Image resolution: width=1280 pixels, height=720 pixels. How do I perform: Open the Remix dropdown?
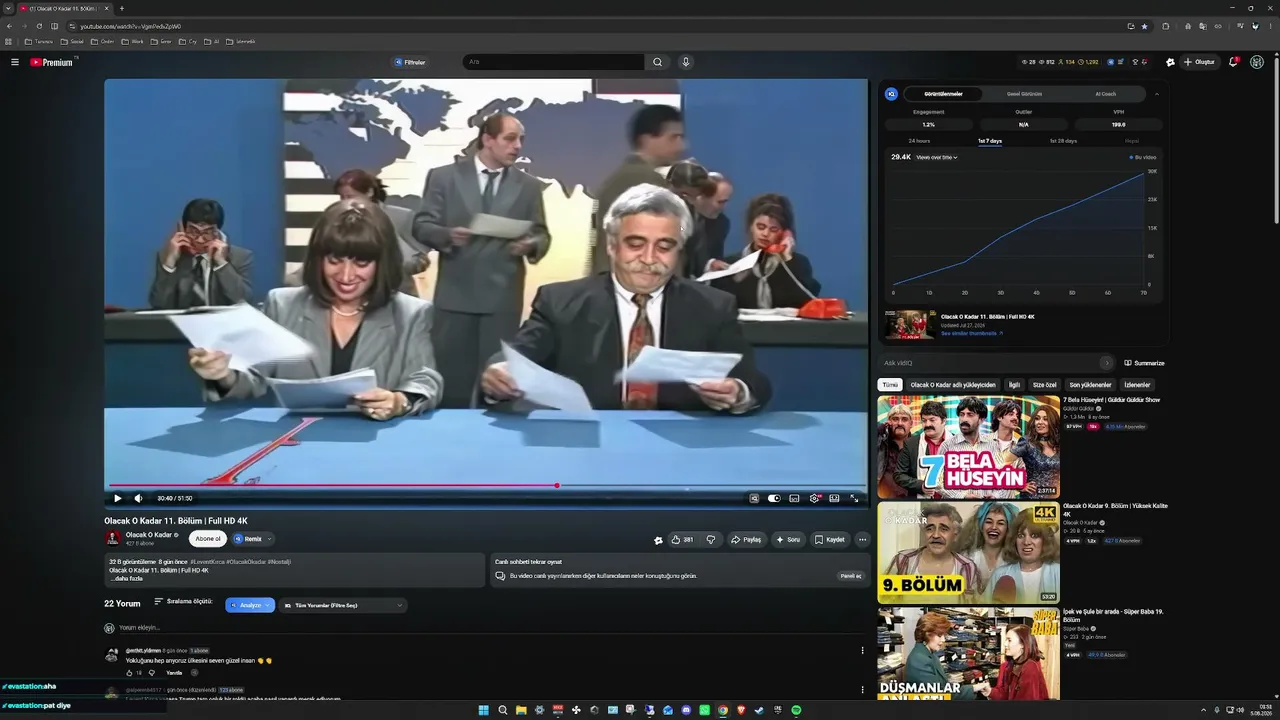[x=253, y=538]
